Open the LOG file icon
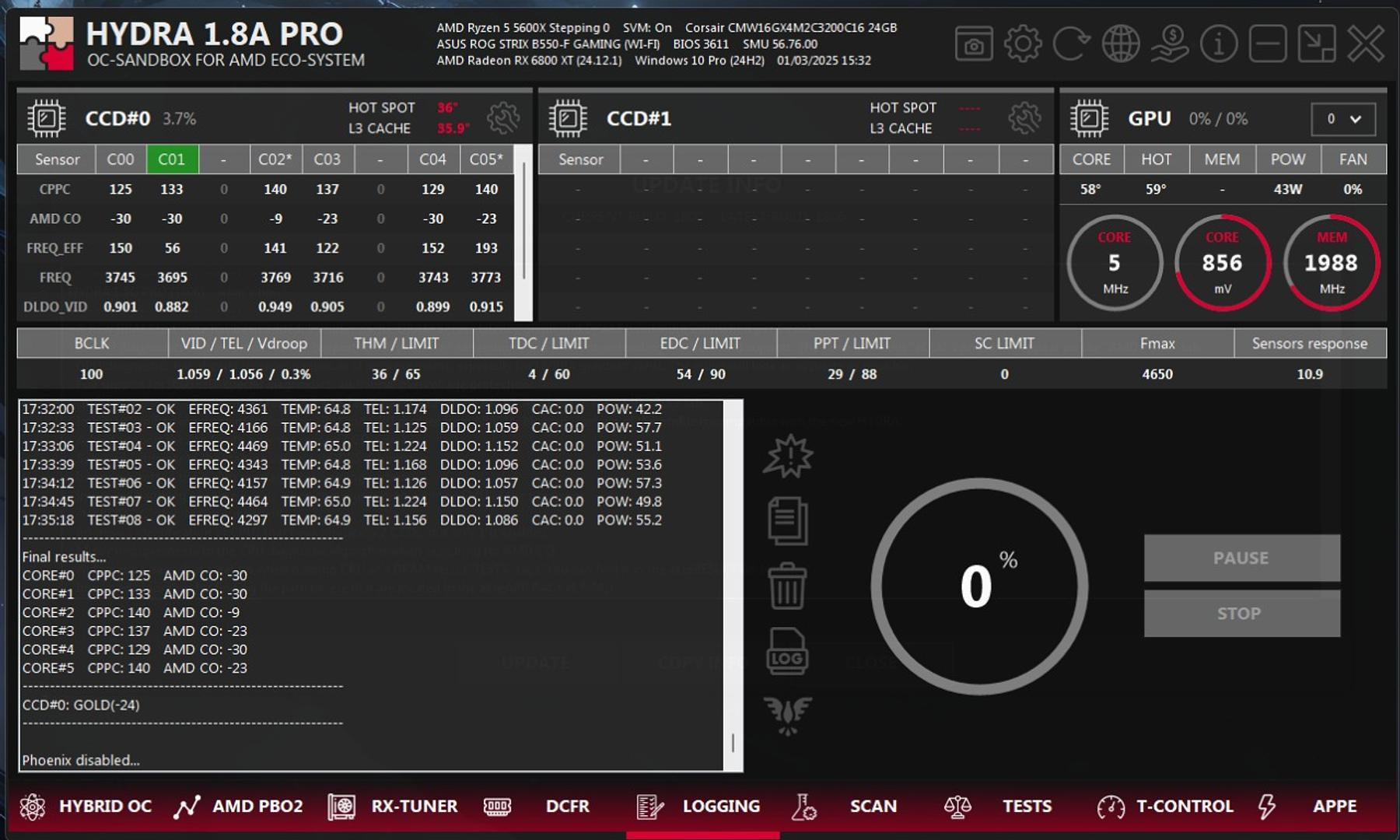This screenshot has height=840, width=1400. (x=788, y=651)
